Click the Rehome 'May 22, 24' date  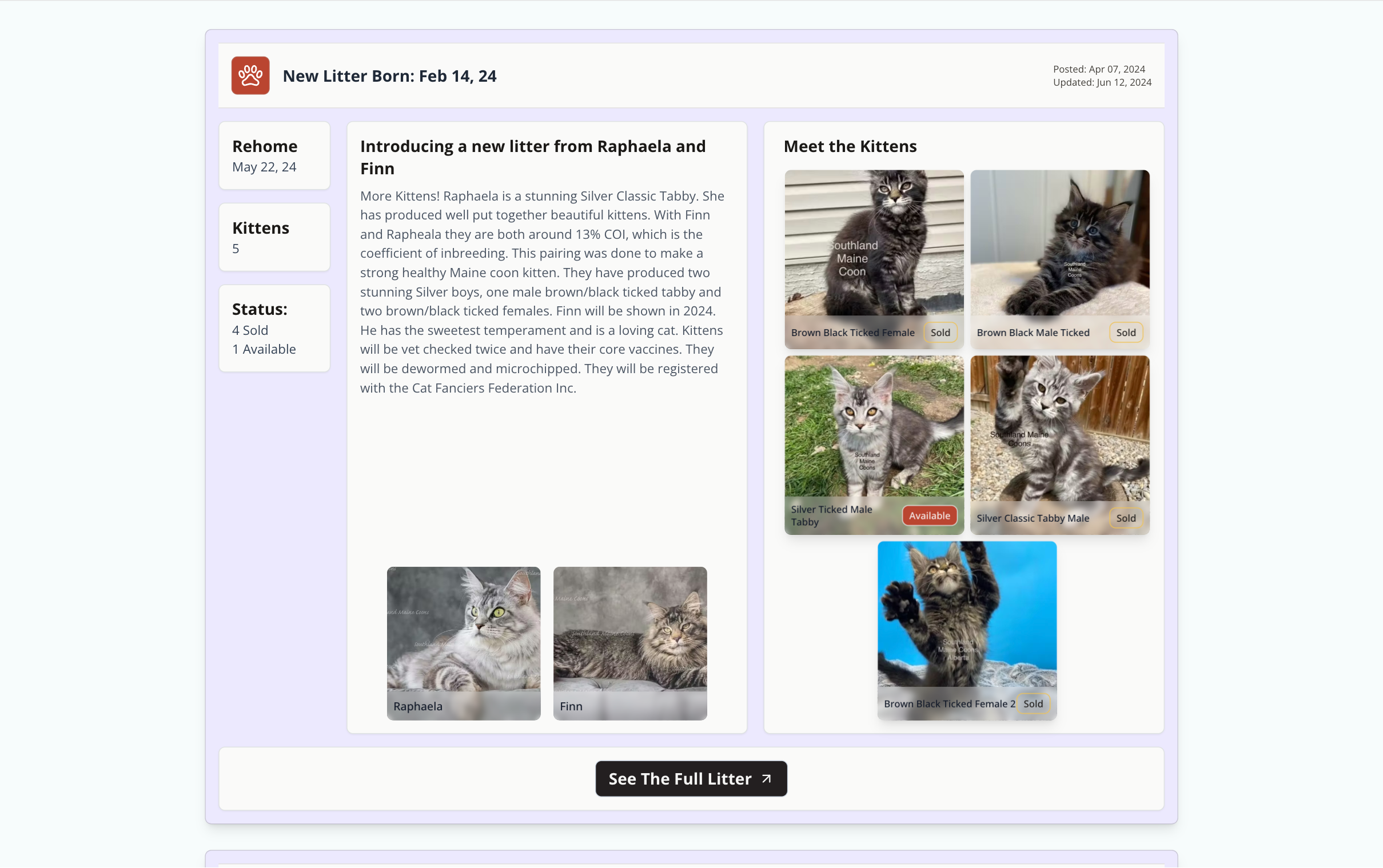pyautogui.click(x=264, y=167)
